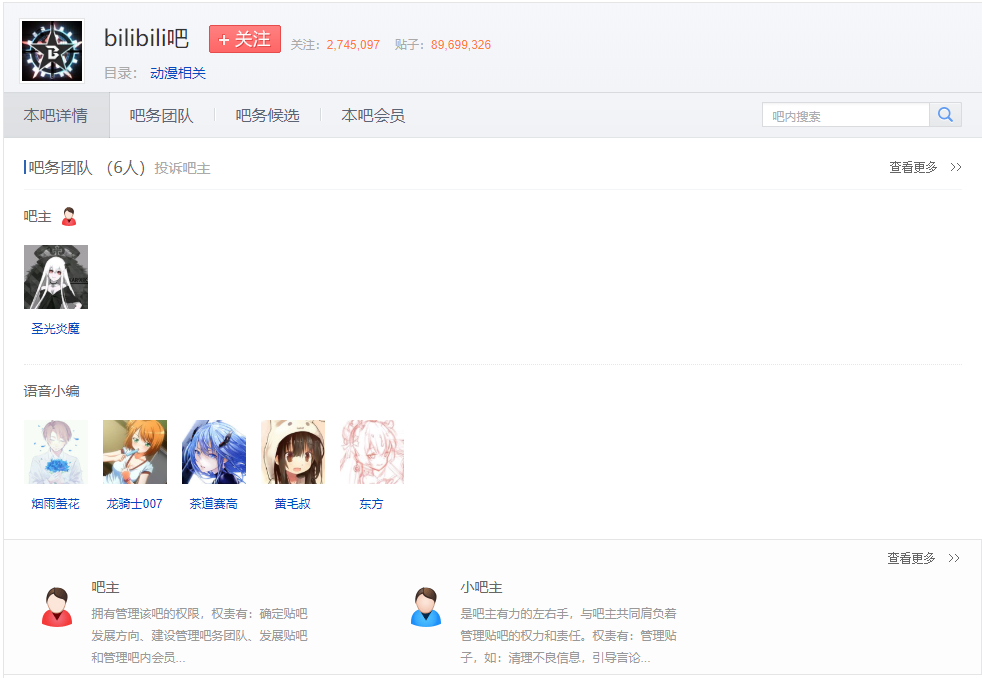Open the 动漫相关 category link

178,73
